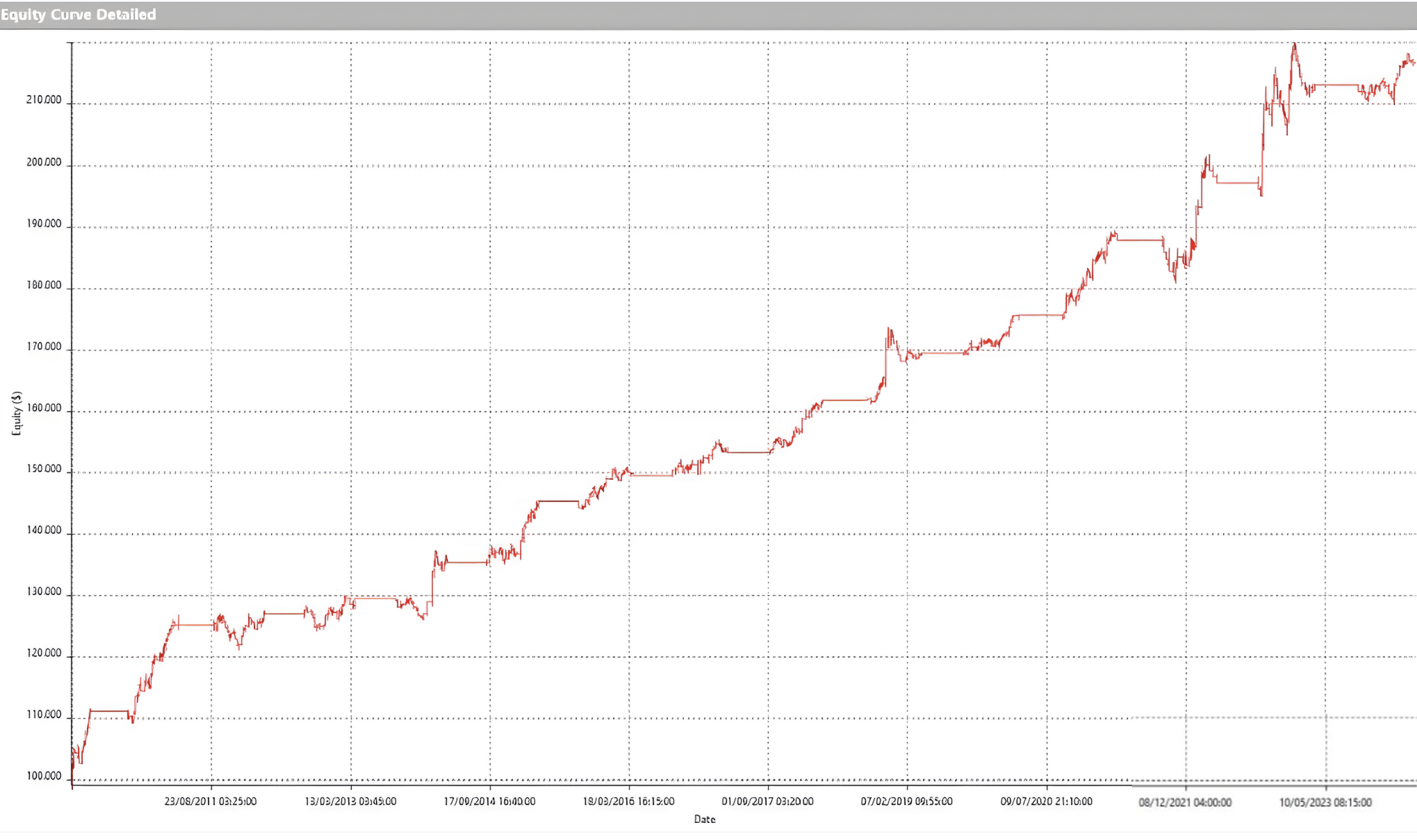Click the Date x-axis title
This screenshot has width=1417, height=840.
click(x=704, y=819)
